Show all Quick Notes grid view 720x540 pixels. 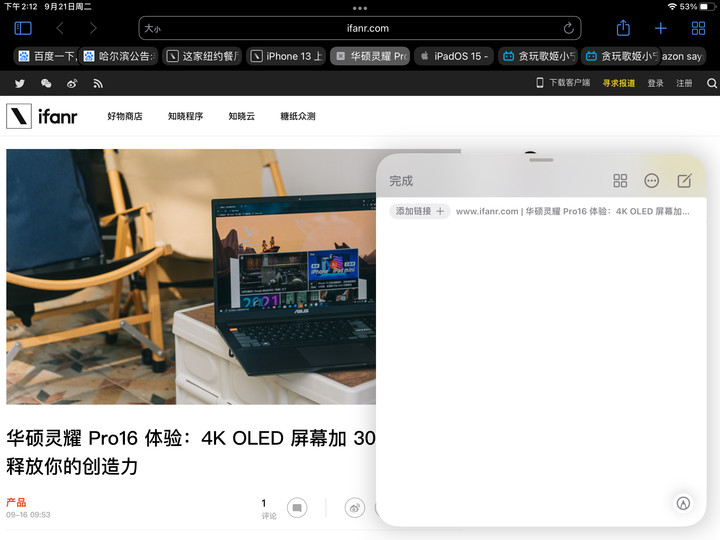tap(620, 181)
